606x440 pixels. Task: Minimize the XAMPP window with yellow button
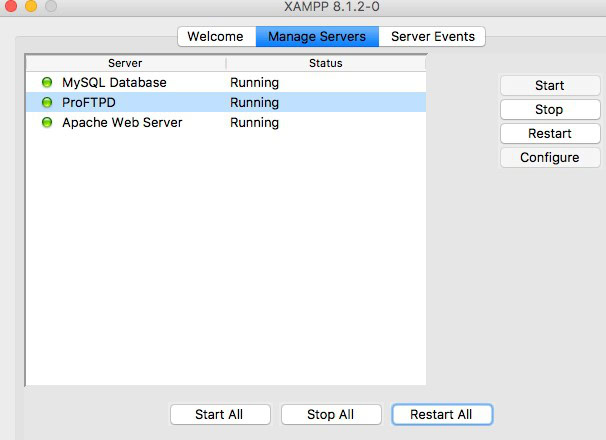pyautogui.click(x=31, y=5)
